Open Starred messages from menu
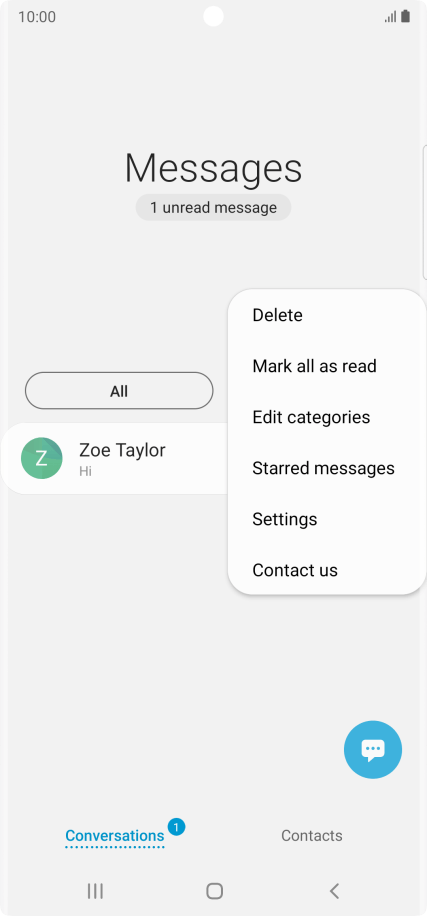Viewport: 427px width, 916px height. 324,469
